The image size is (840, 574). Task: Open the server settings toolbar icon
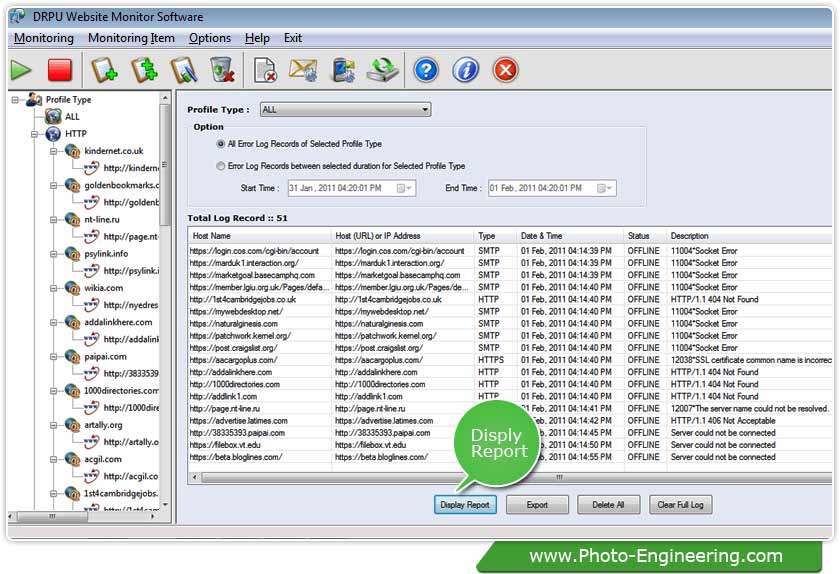click(x=343, y=70)
